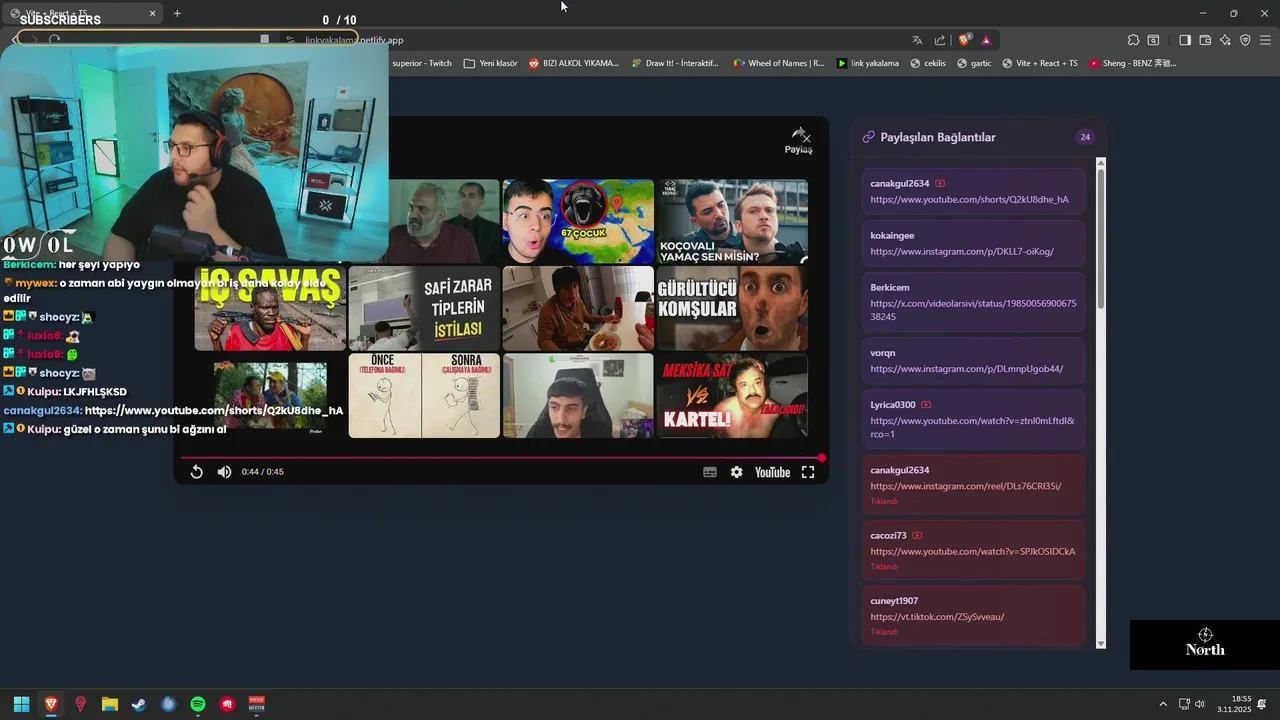Open the 67 ÇOCUK suggested video
The height and width of the screenshot is (720, 1280).
(x=578, y=221)
